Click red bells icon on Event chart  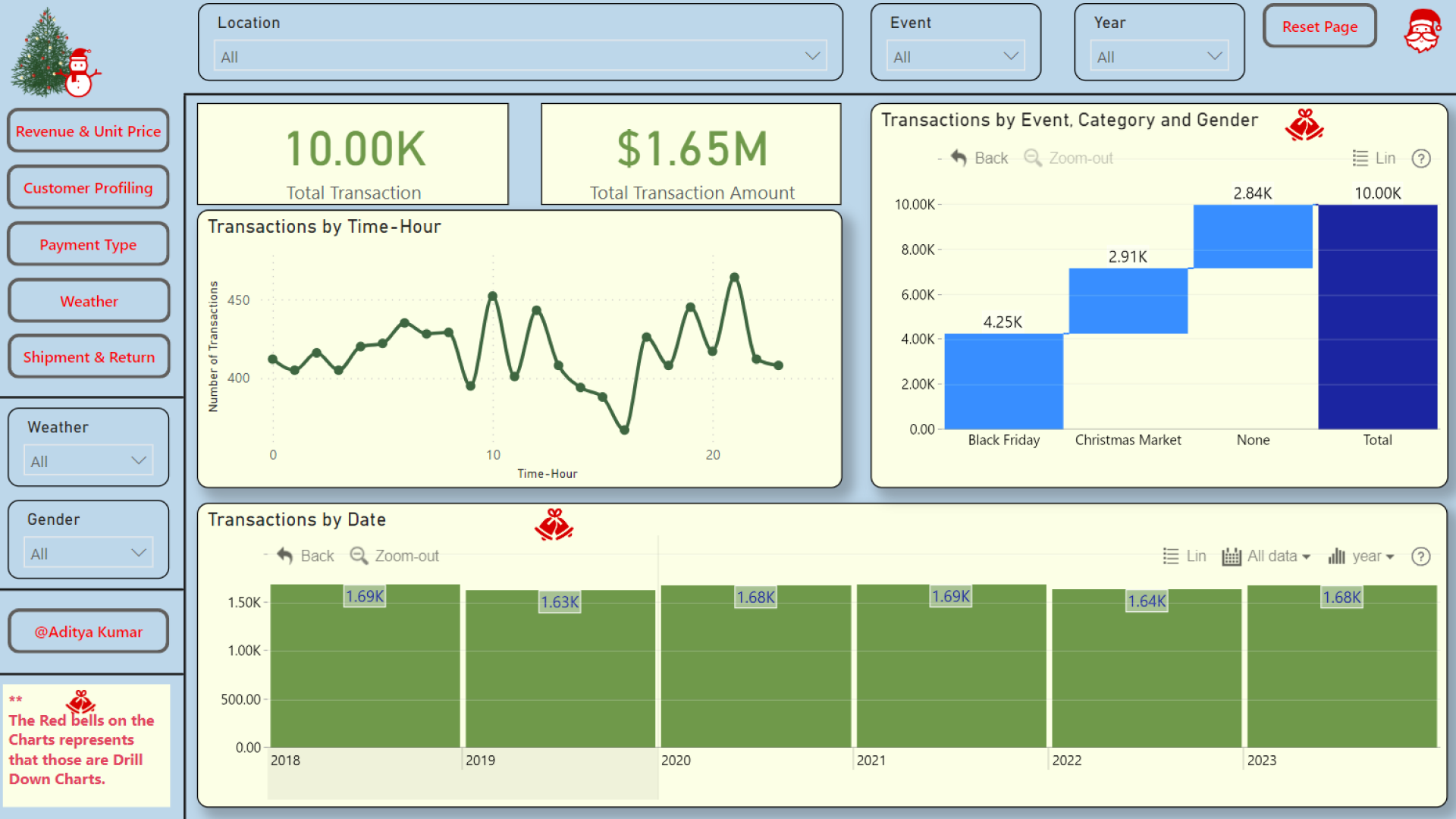coord(1304,125)
